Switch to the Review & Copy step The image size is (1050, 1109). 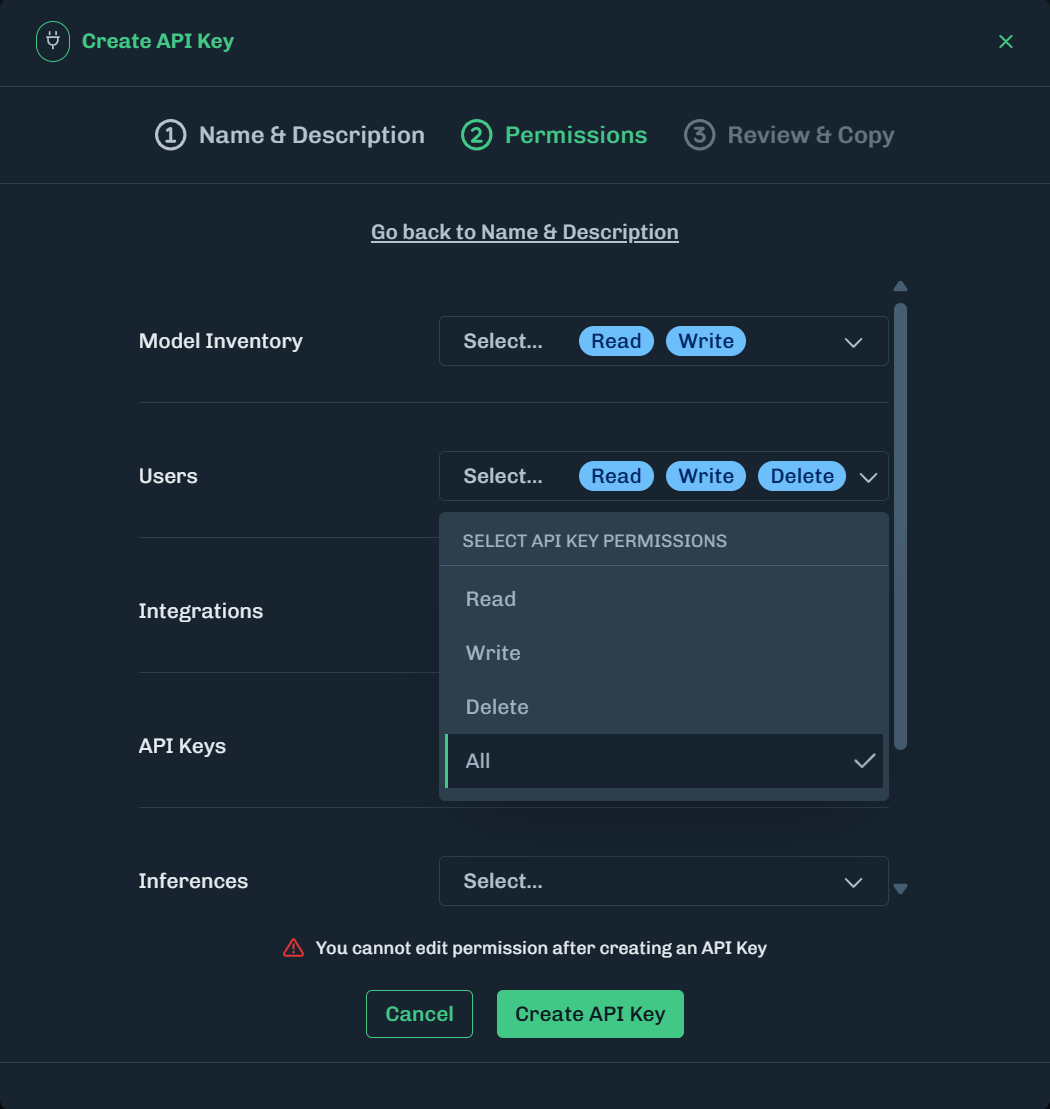810,134
